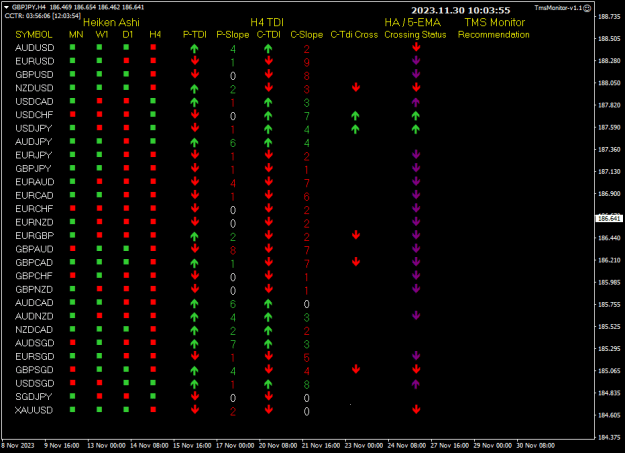This screenshot has width=625, height=453.
Task: Click the 30 Nov 08:00 time axis label
Action: coord(535,445)
